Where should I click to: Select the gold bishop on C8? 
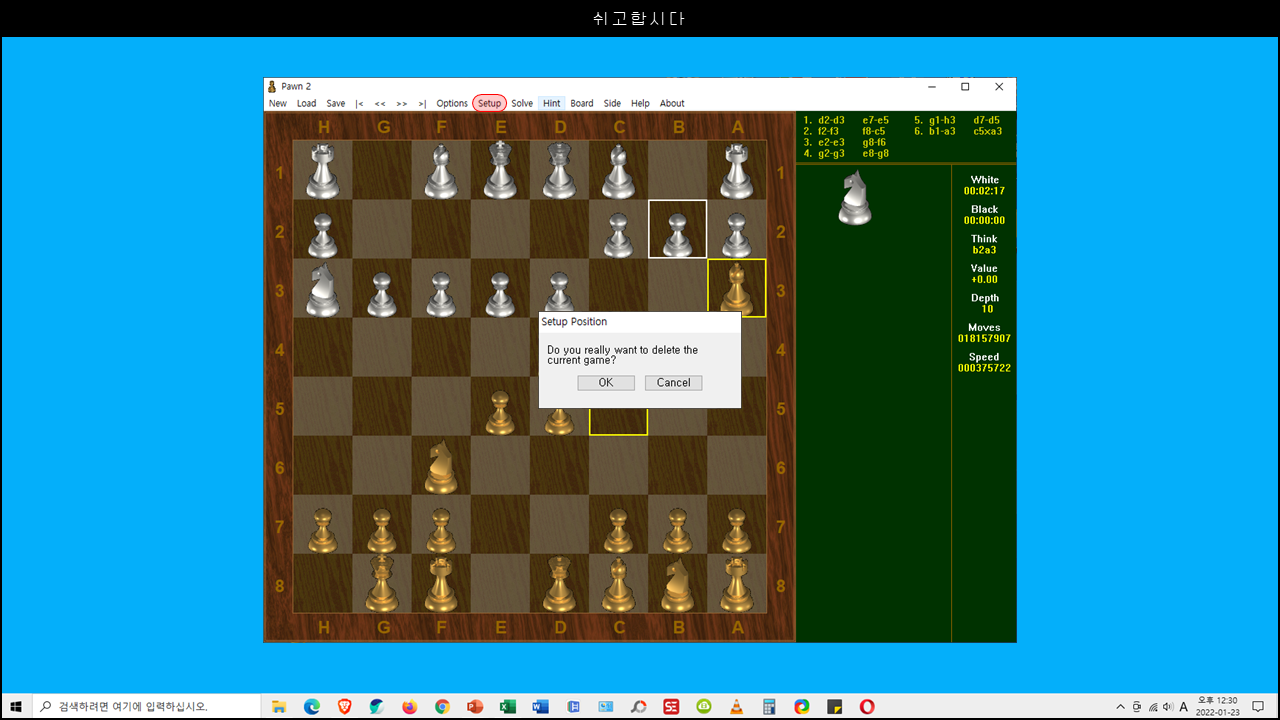(x=618, y=585)
